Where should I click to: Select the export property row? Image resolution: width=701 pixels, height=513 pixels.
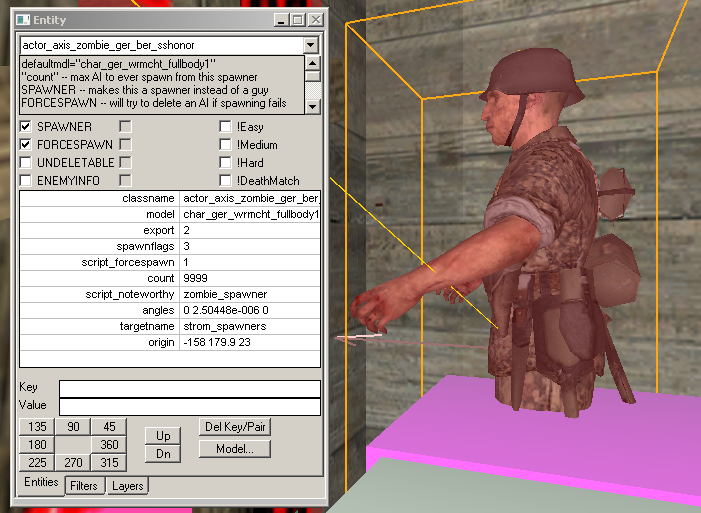click(x=170, y=230)
